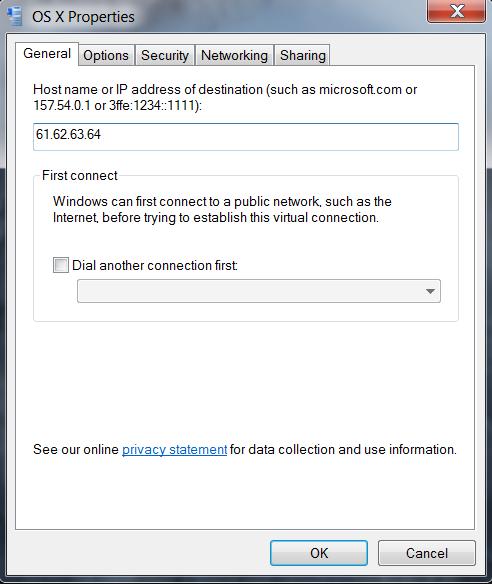The height and width of the screenshot is (584, 492).
Task: Click the Dial another connection first label
Action: pos(155,265)
